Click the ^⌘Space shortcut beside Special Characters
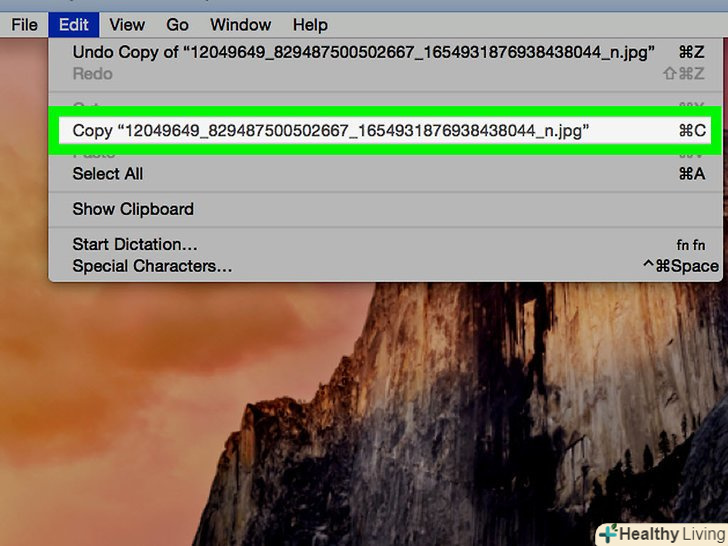 point(681,266)
